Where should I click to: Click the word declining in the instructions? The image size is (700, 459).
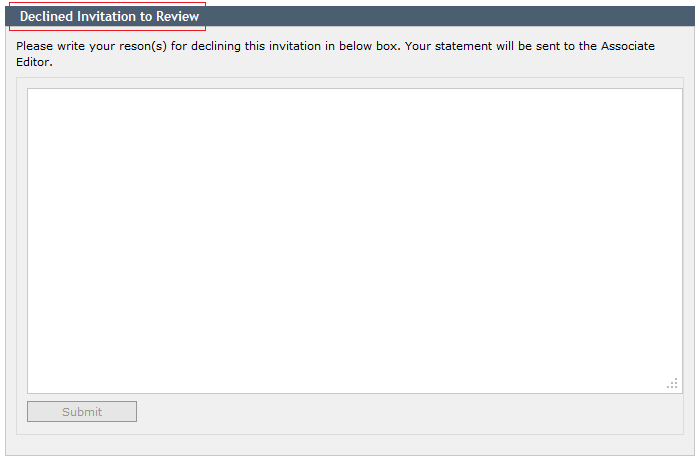point(216,46)
